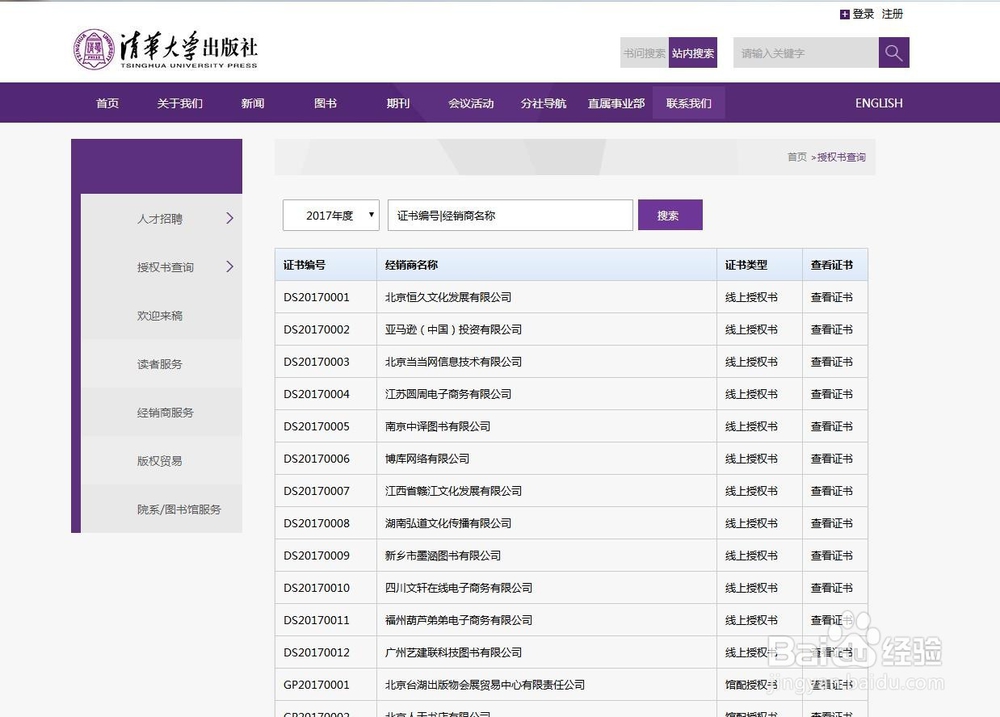The image size is (1000, 717).
Task: View certificate for DS20170006 博库网络有限公司
Action: (x=834, y=458)
